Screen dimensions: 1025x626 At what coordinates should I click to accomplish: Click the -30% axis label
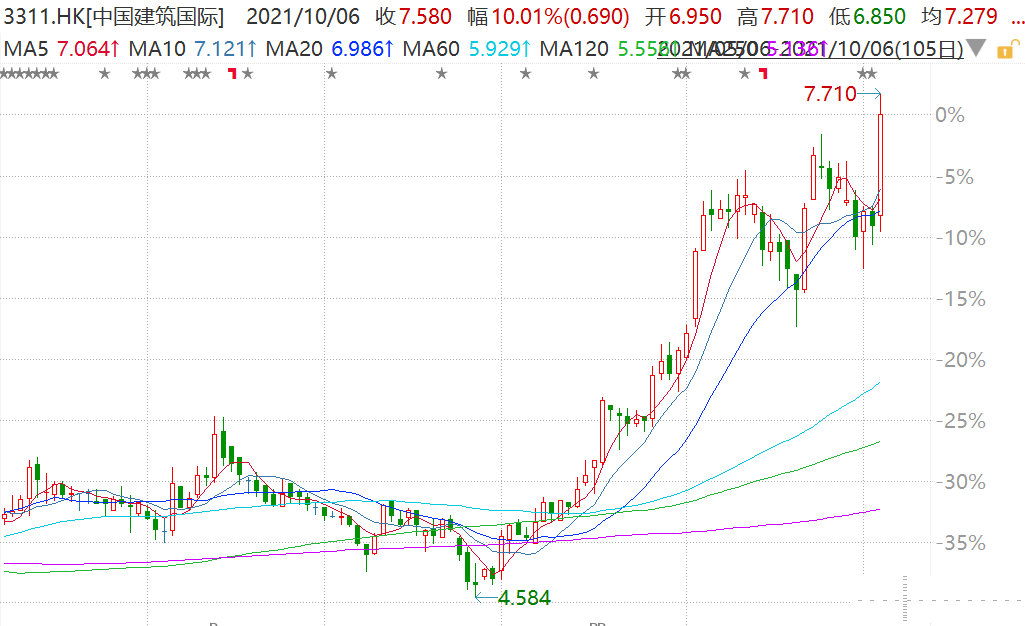click(960, 482)
